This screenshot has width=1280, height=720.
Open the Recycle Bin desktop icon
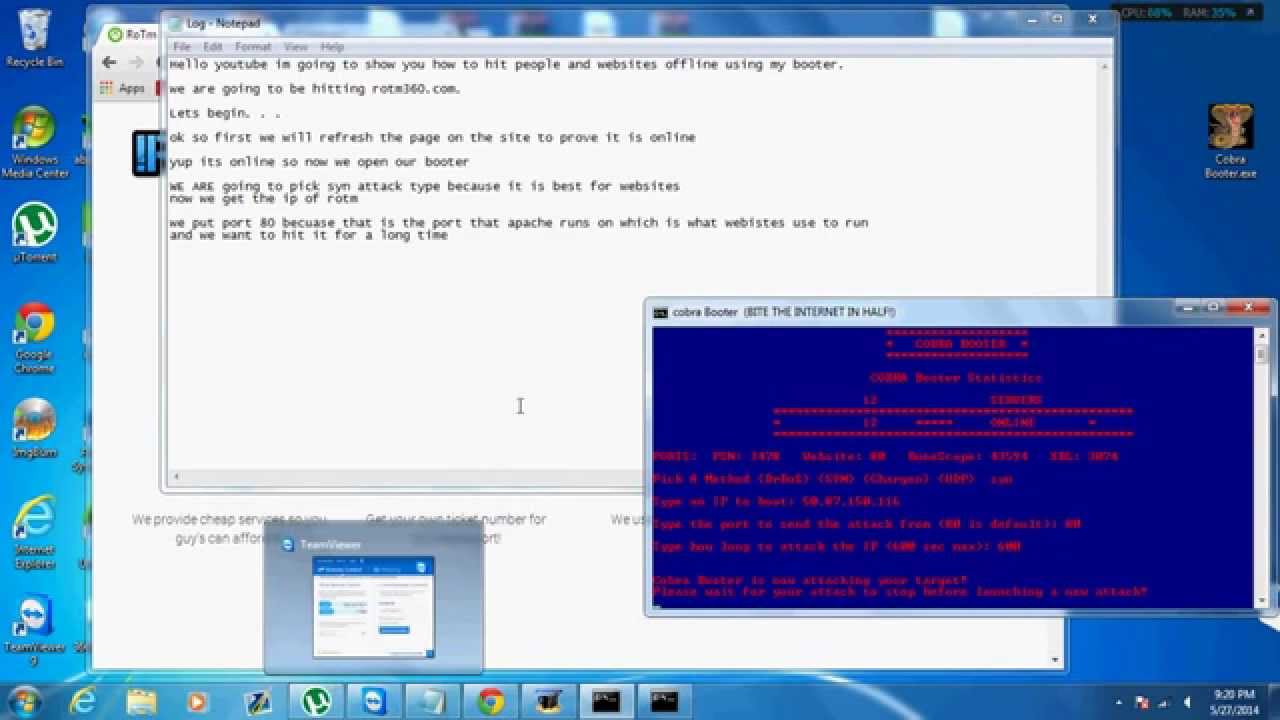coord(34,38)
